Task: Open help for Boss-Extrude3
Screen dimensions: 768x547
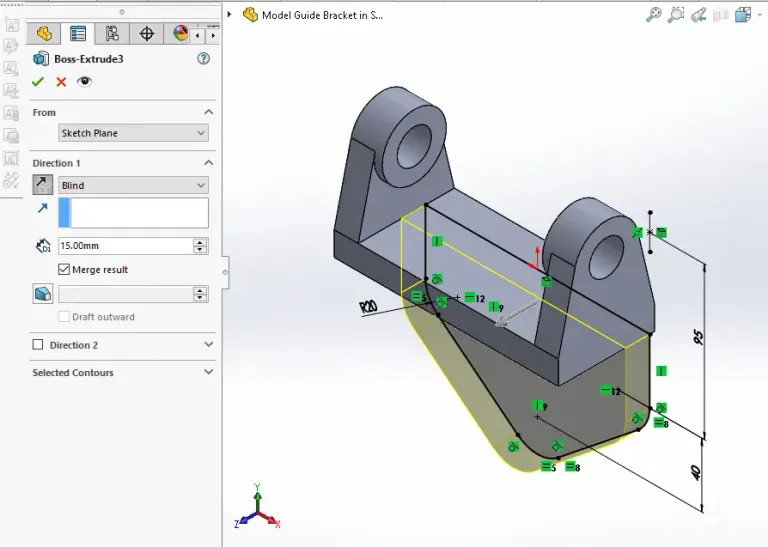Action: click(203, 59)
